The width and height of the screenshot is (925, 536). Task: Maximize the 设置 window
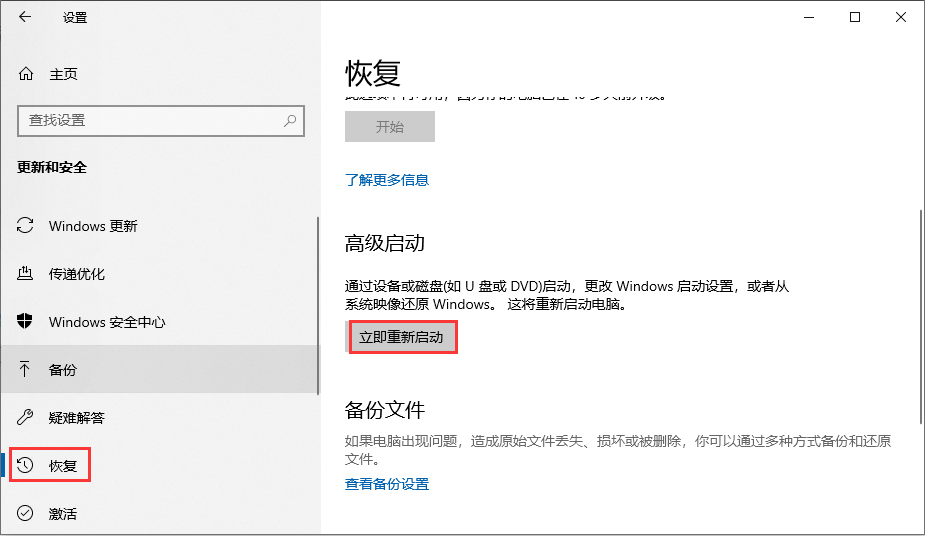(855, 17)
